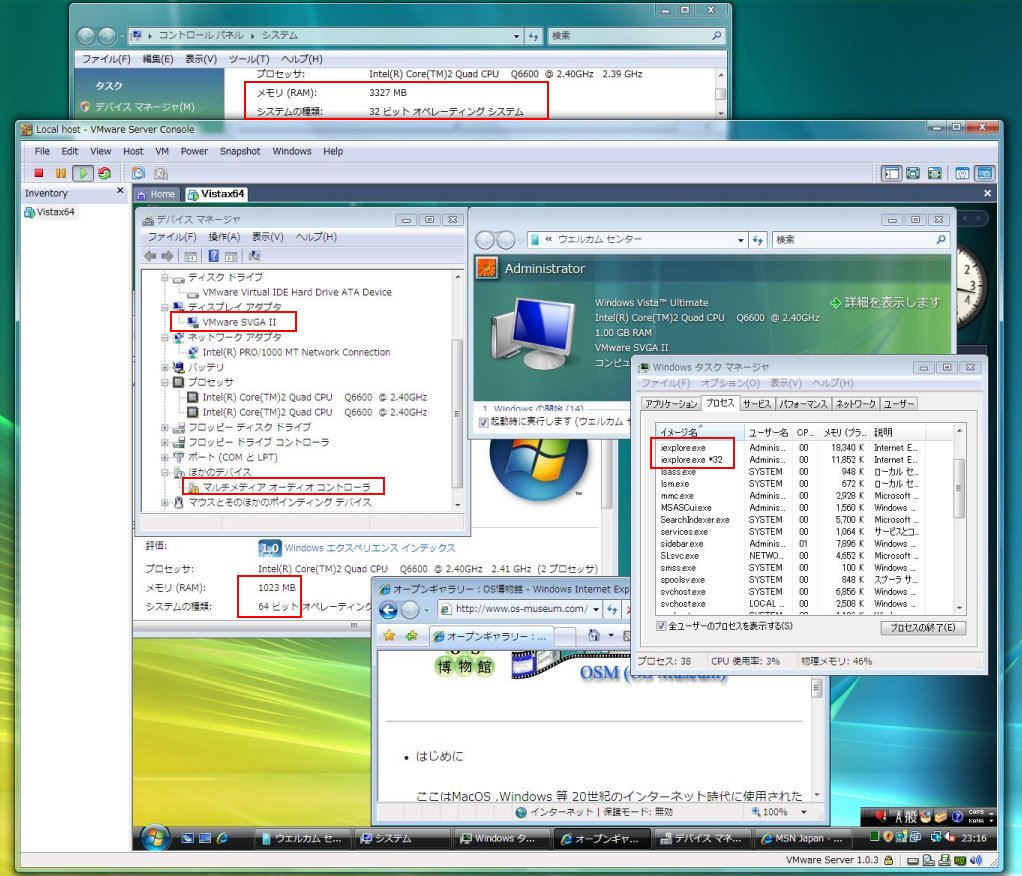Select the Vistax64 VM tab

tap(216, 194)
